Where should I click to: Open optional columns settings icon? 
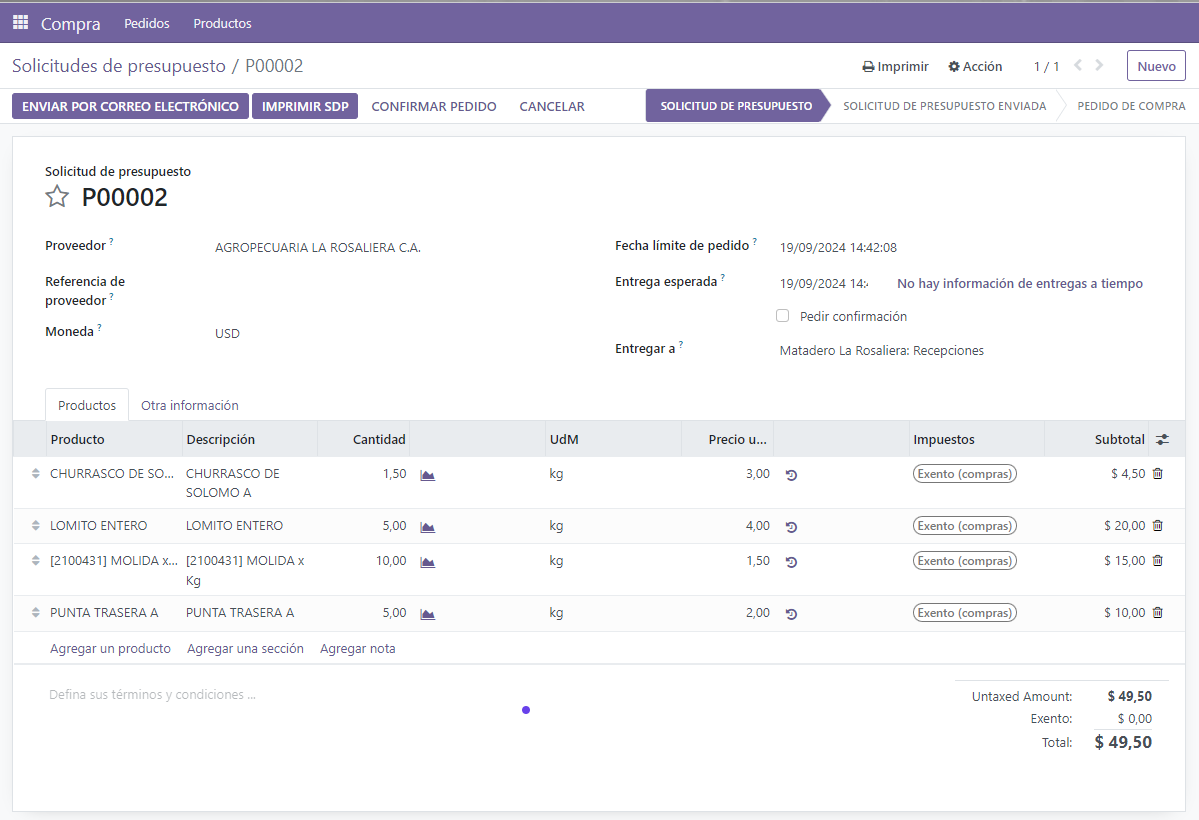(1162, 439)
